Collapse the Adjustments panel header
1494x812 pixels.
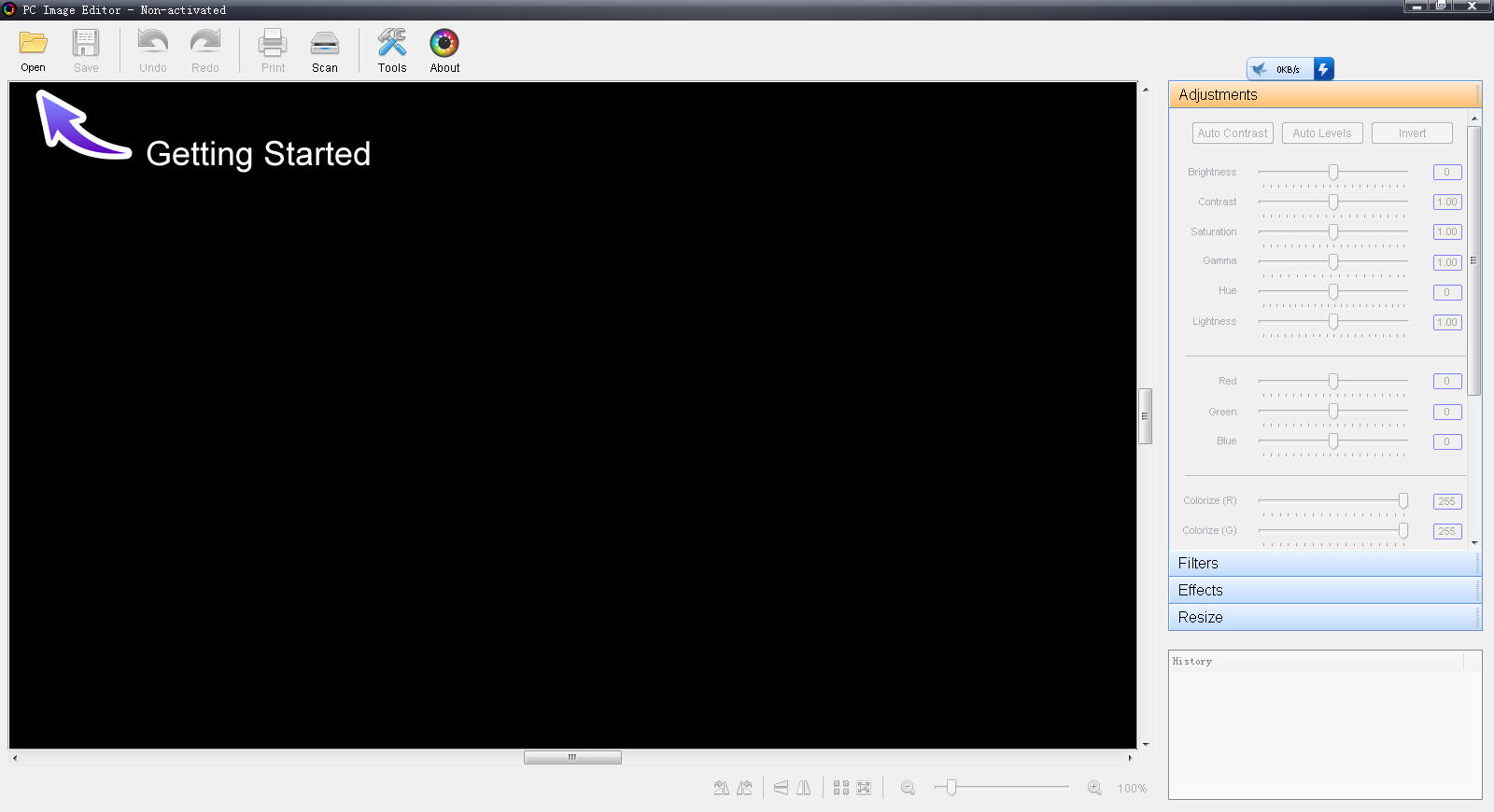1324,94
